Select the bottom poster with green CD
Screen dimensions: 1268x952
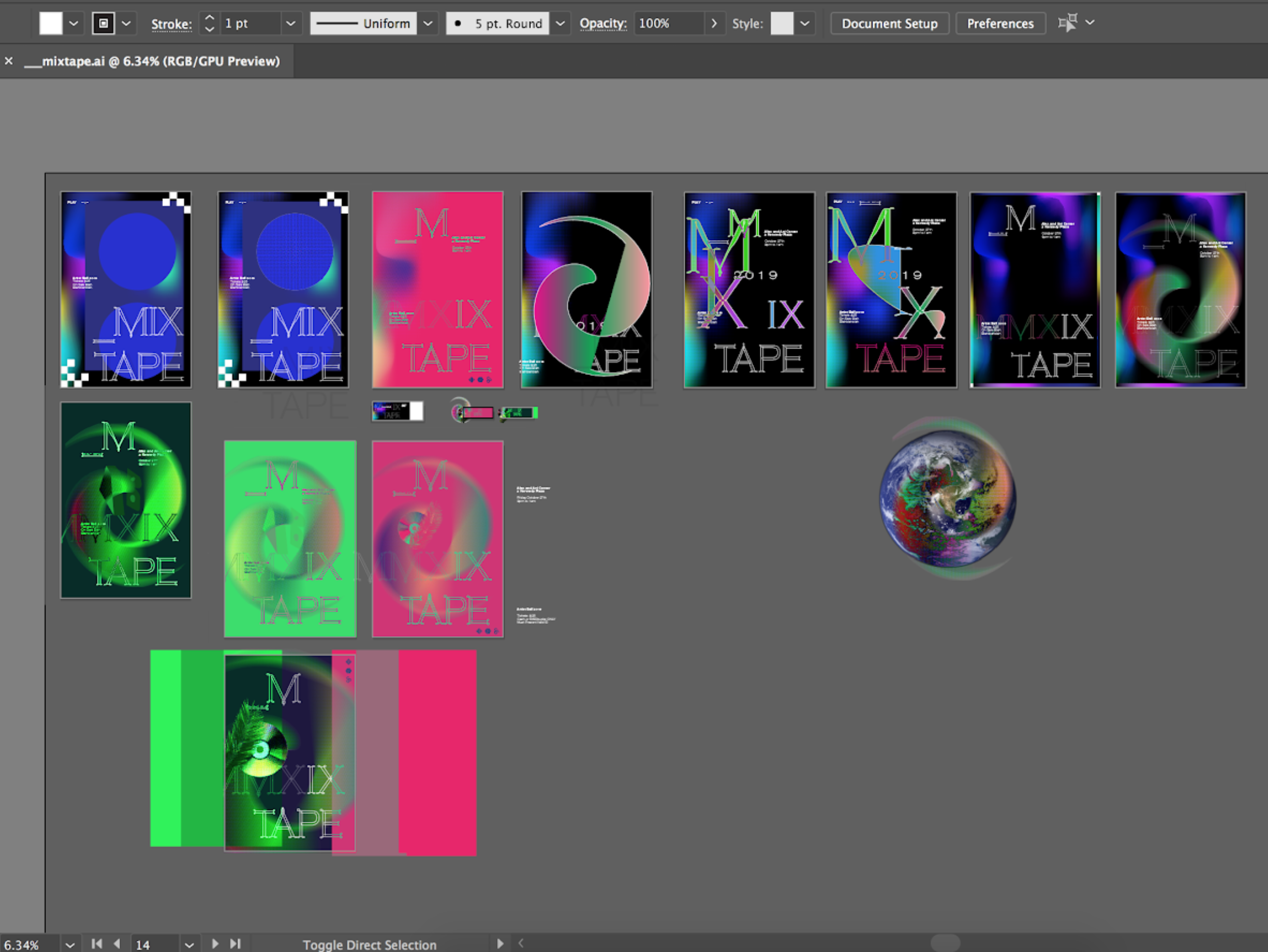289,753
